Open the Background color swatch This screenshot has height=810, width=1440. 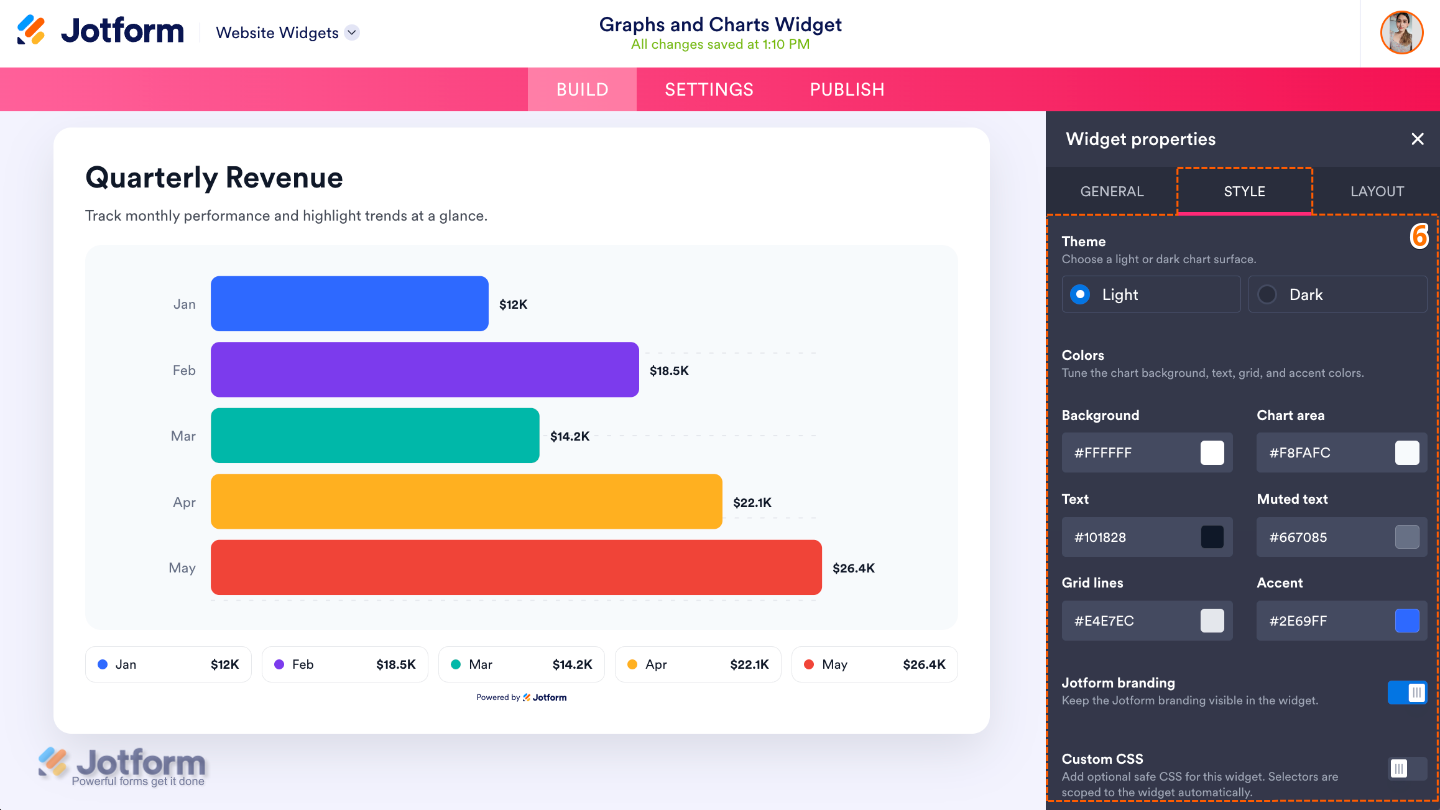[1212, 453]
